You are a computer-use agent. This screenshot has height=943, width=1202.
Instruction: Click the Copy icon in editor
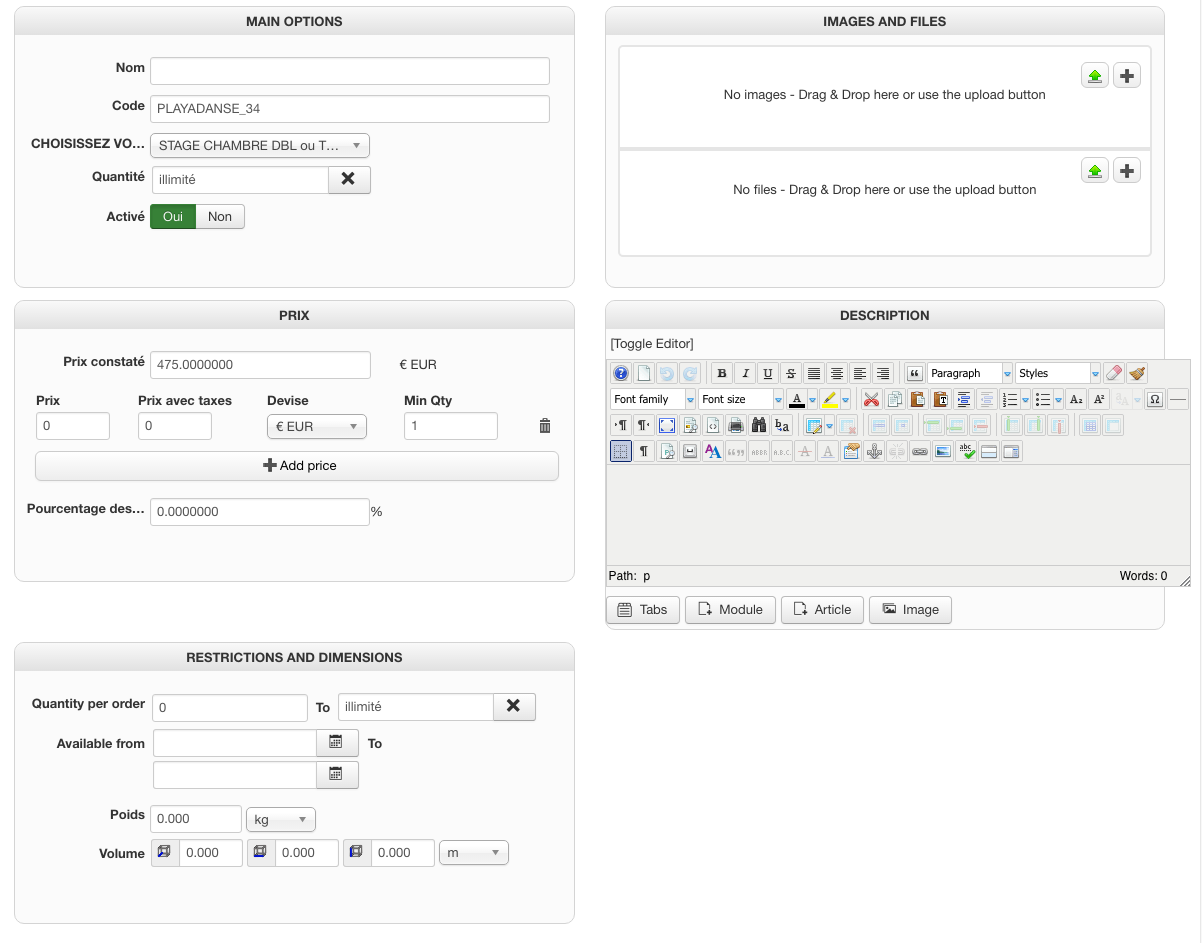895,399
